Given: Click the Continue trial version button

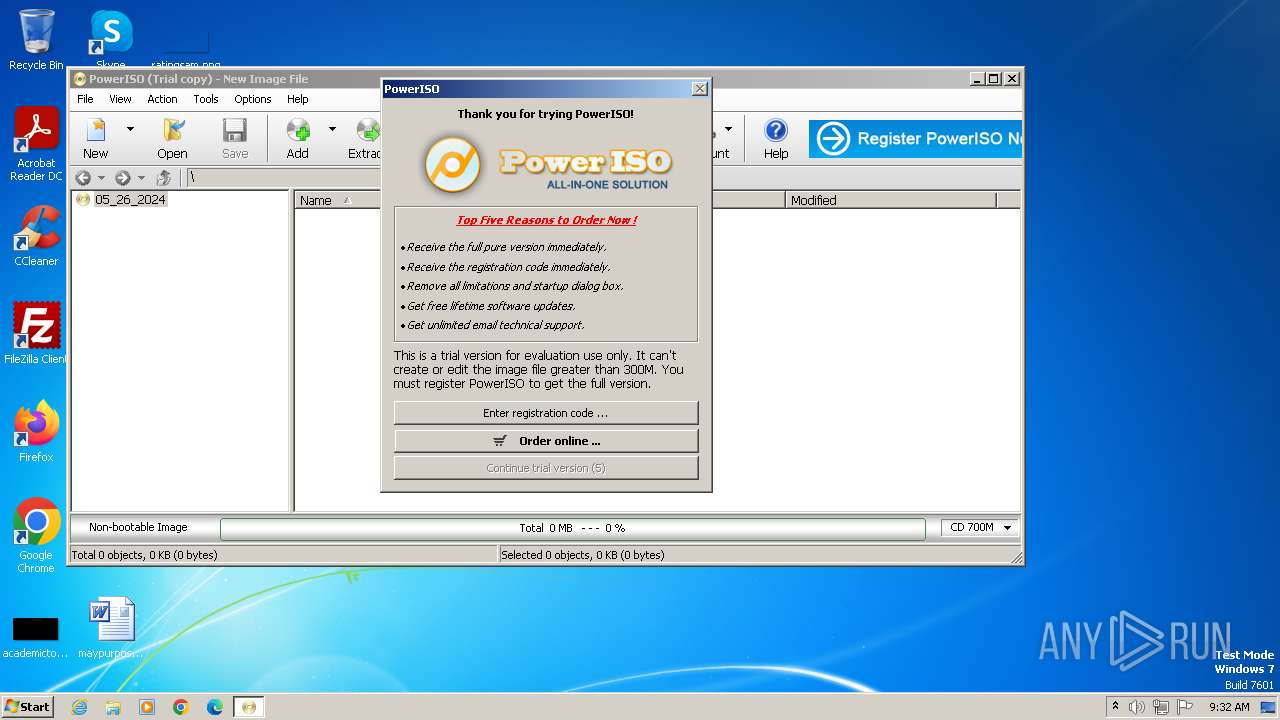Looking at the screenshot, I should pos(546,468).
